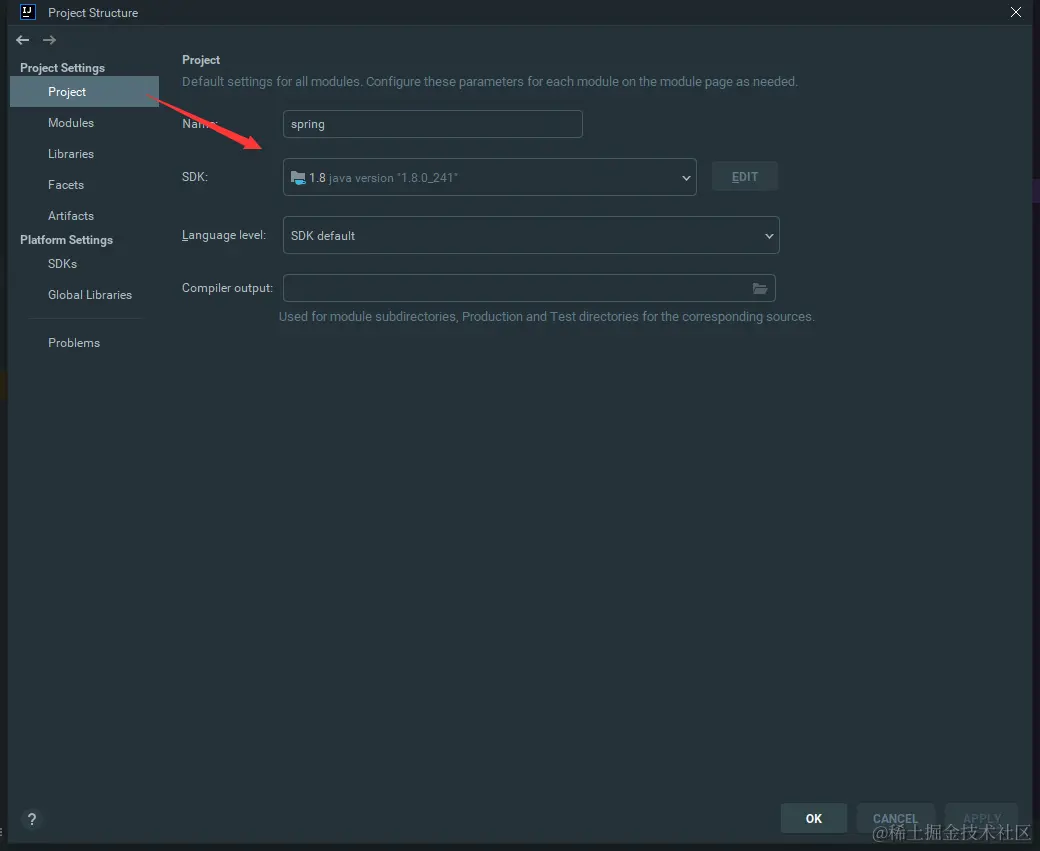Click the Platform Settings header
The image size is (1040, 851).
tap(66, 239)
